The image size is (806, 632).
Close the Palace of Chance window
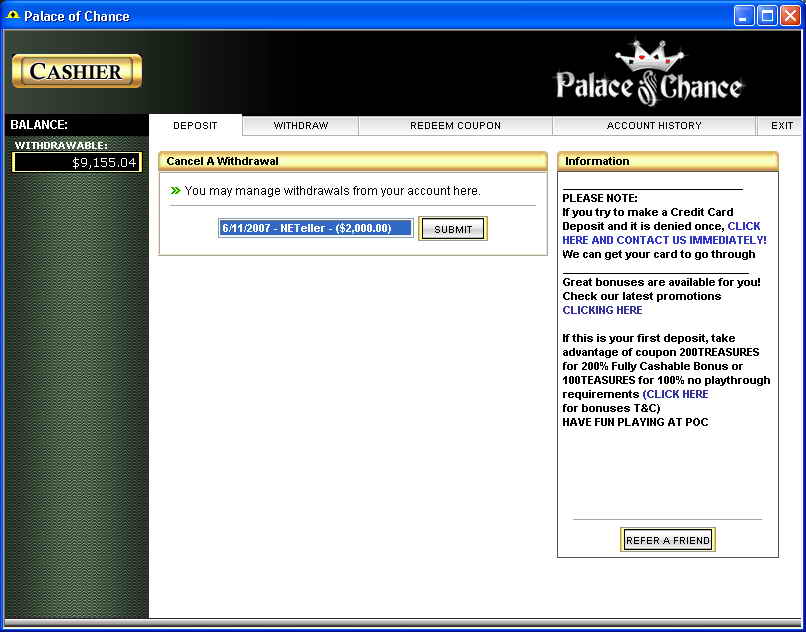pos(789,16)
